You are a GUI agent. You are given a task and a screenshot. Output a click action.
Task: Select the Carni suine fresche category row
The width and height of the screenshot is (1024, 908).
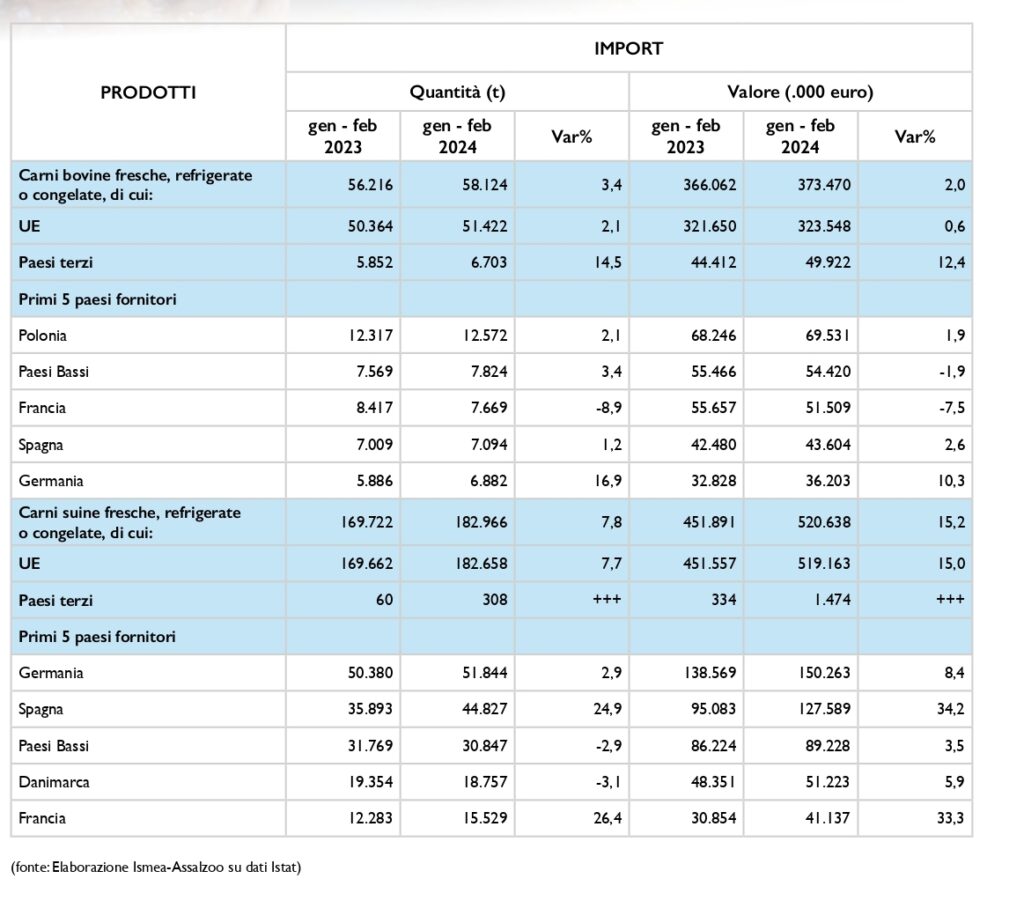tap(130, 520)
